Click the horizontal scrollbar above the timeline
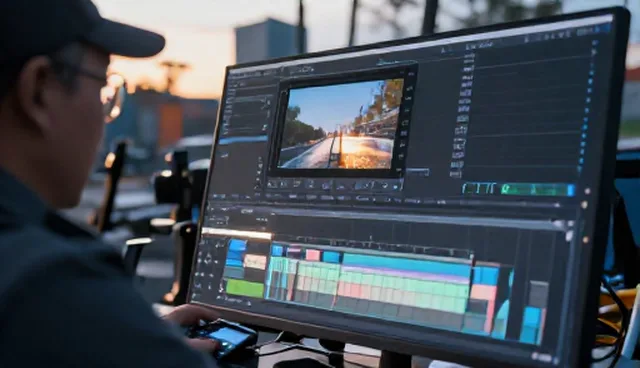This screenshot has height=368, width=640. pyautogui.click(x=416, y=218)
